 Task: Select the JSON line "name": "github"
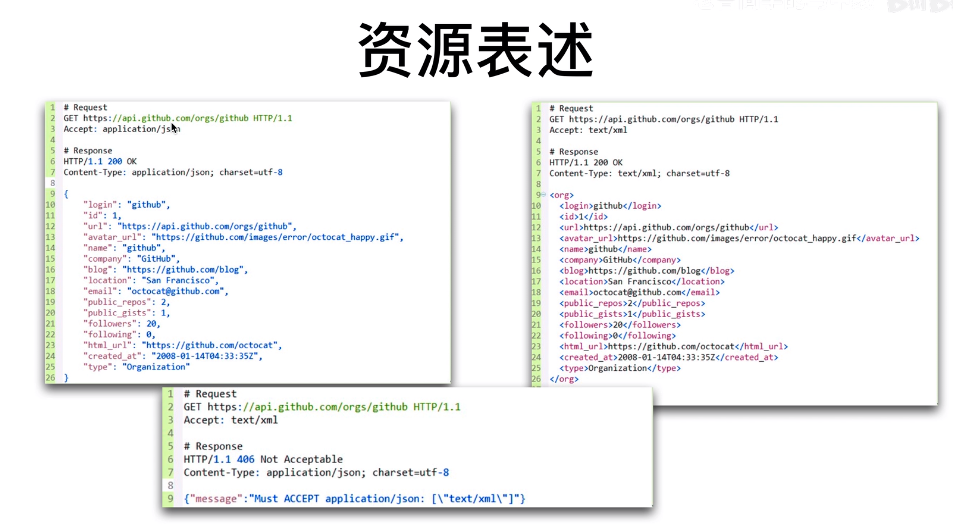pos(124,248)
